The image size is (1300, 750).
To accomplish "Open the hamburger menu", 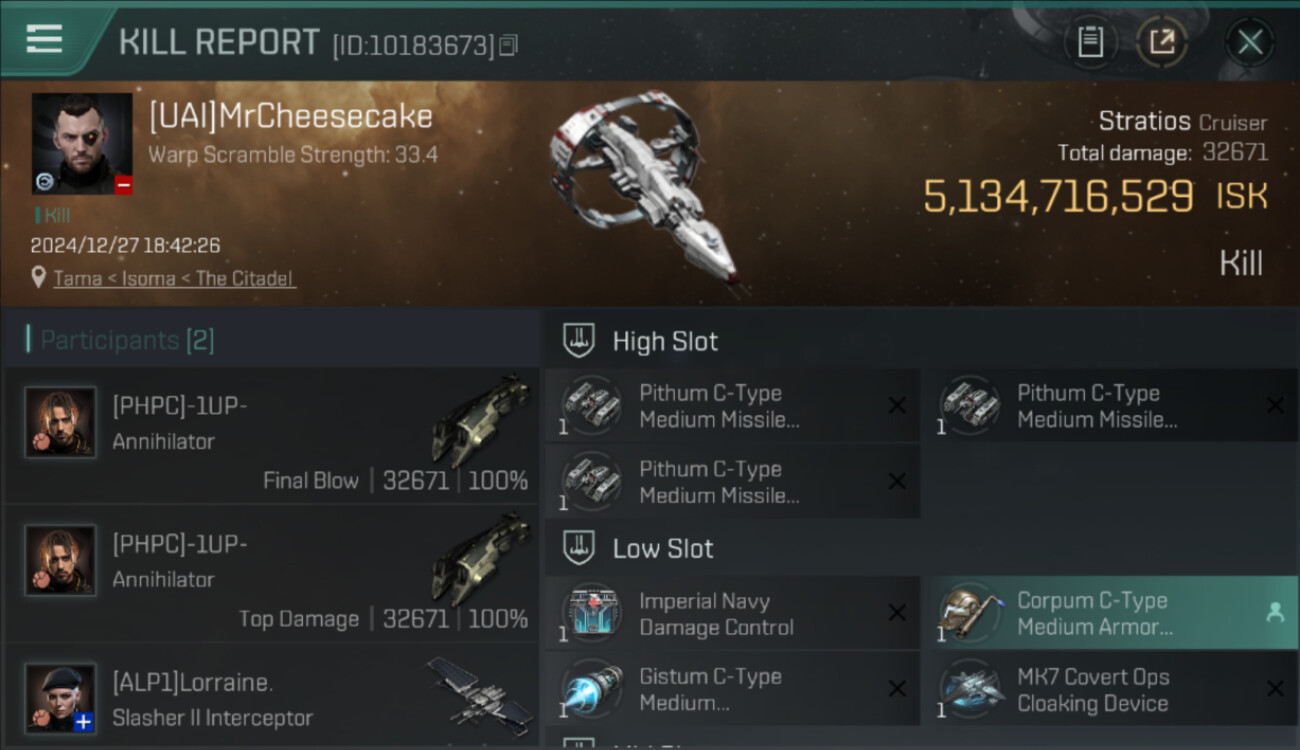I will tap(44, 40).
